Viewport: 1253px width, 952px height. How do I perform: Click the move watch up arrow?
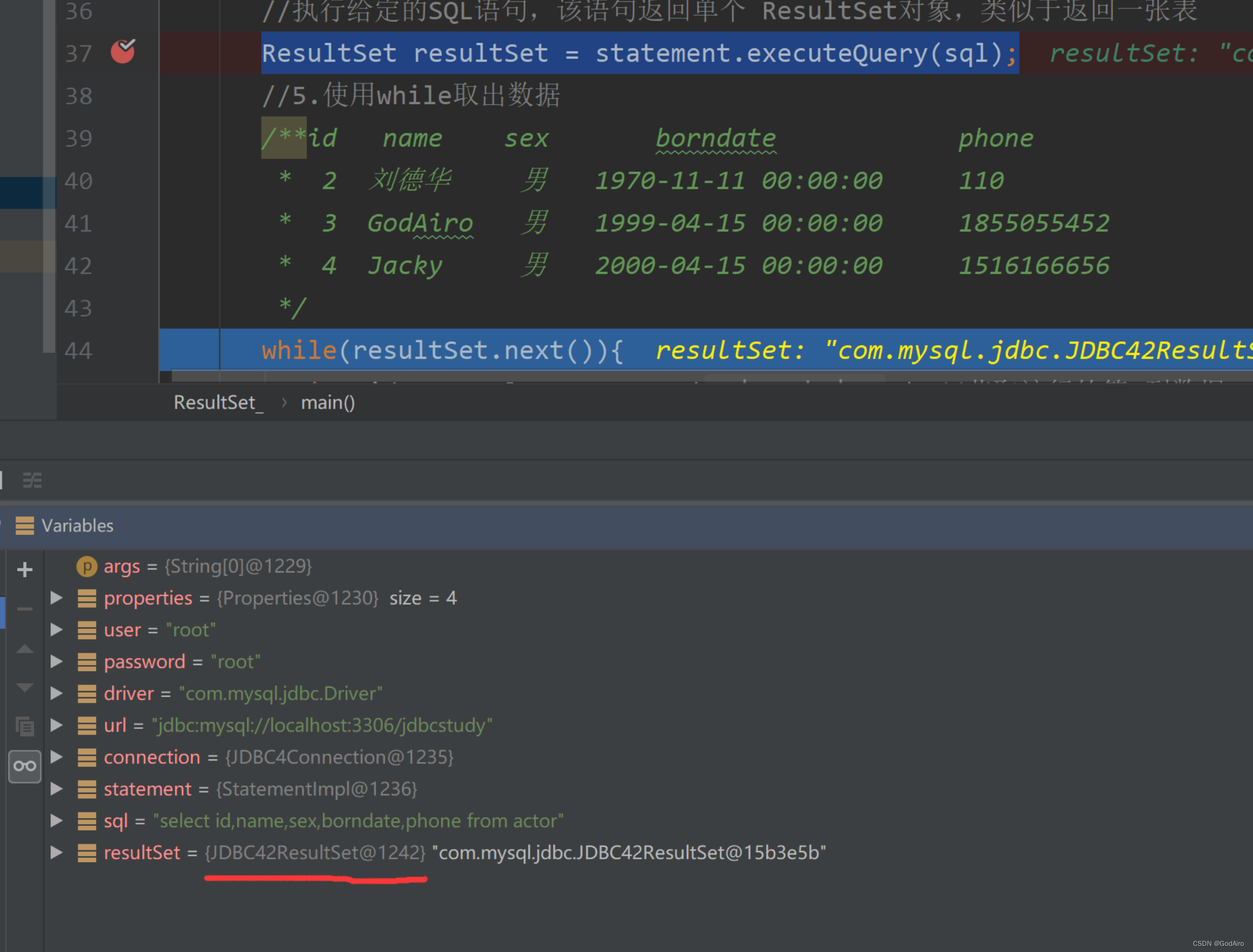(24, 649)
